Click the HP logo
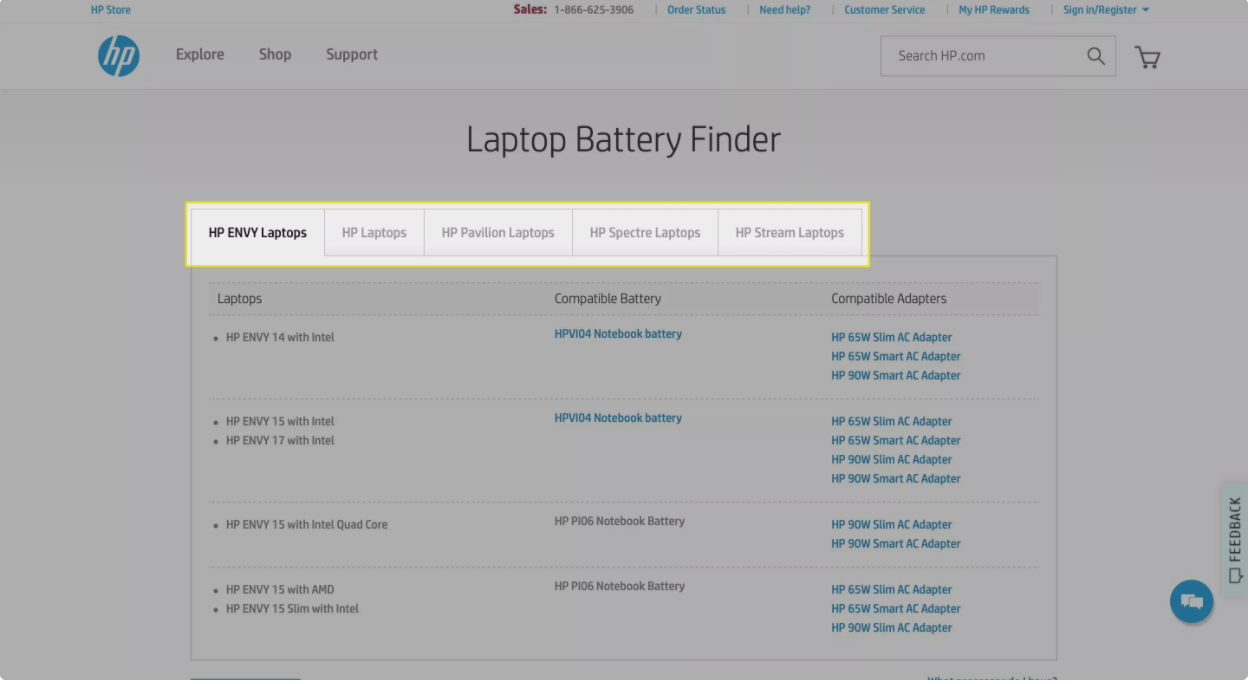The width and height of the screenshot is (1252, 684). click(118, 56)
